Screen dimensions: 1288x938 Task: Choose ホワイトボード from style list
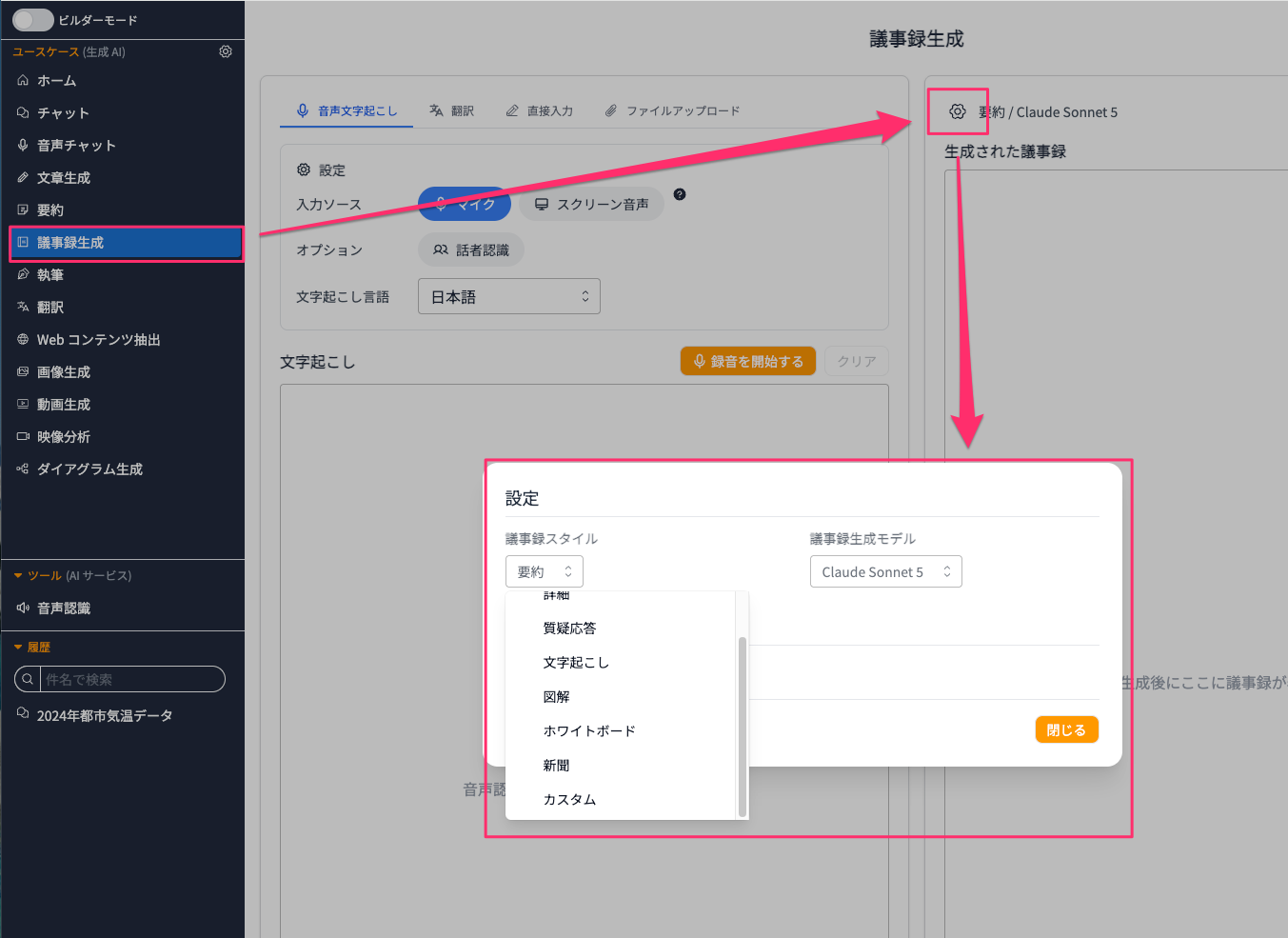click(x=622, y=731)
